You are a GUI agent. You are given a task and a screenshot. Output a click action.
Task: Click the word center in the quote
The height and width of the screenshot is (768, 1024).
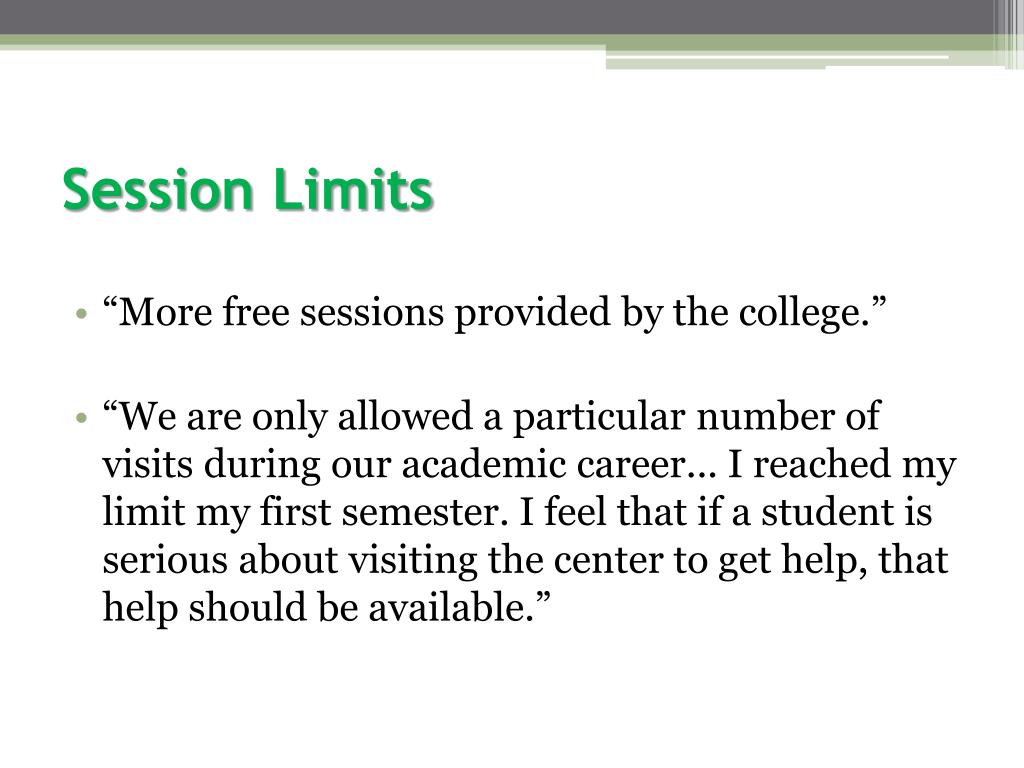(607, 562)
